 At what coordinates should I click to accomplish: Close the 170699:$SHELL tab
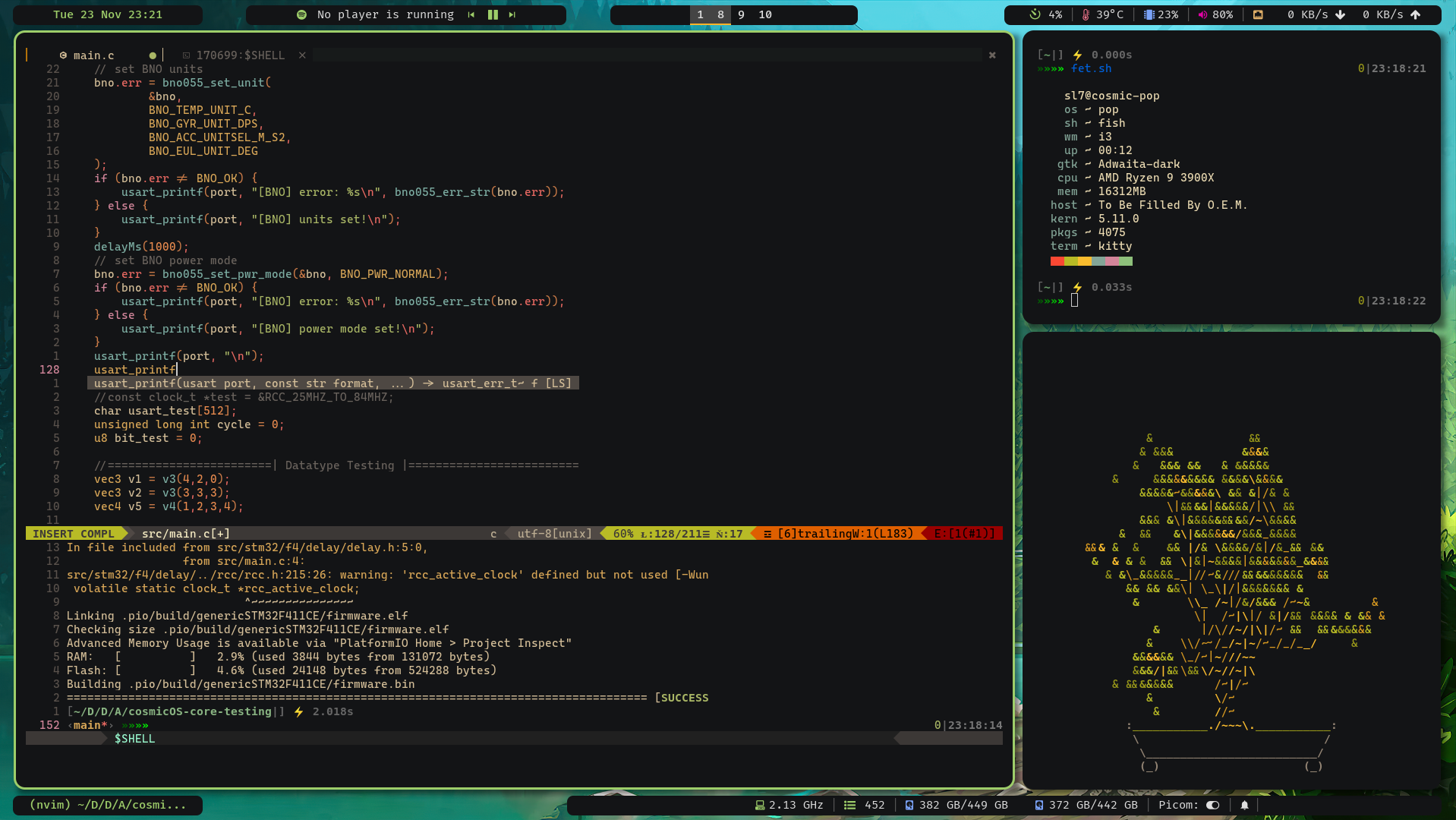pos(302,55)
